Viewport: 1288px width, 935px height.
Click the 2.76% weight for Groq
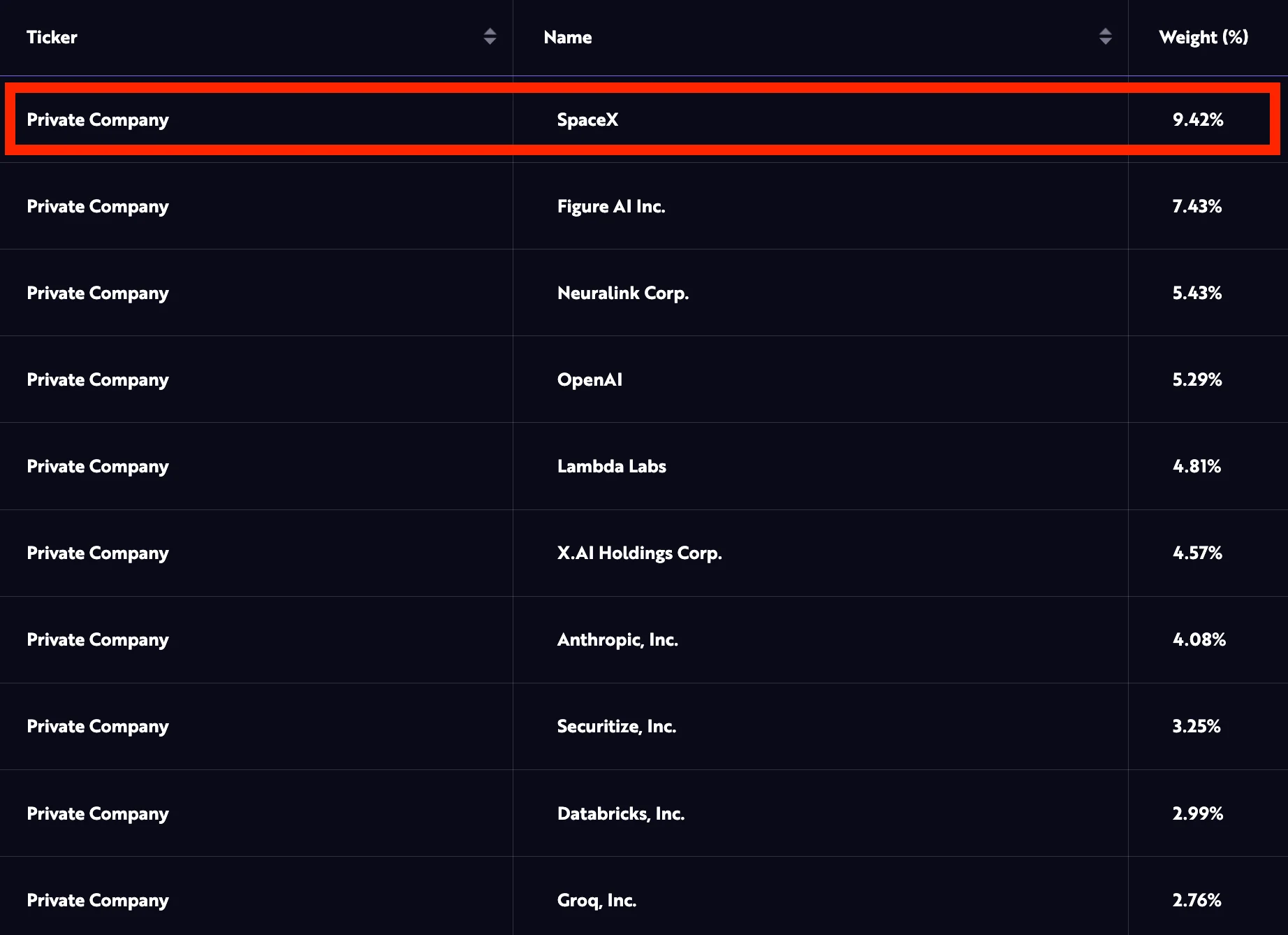pos(1196,900)
